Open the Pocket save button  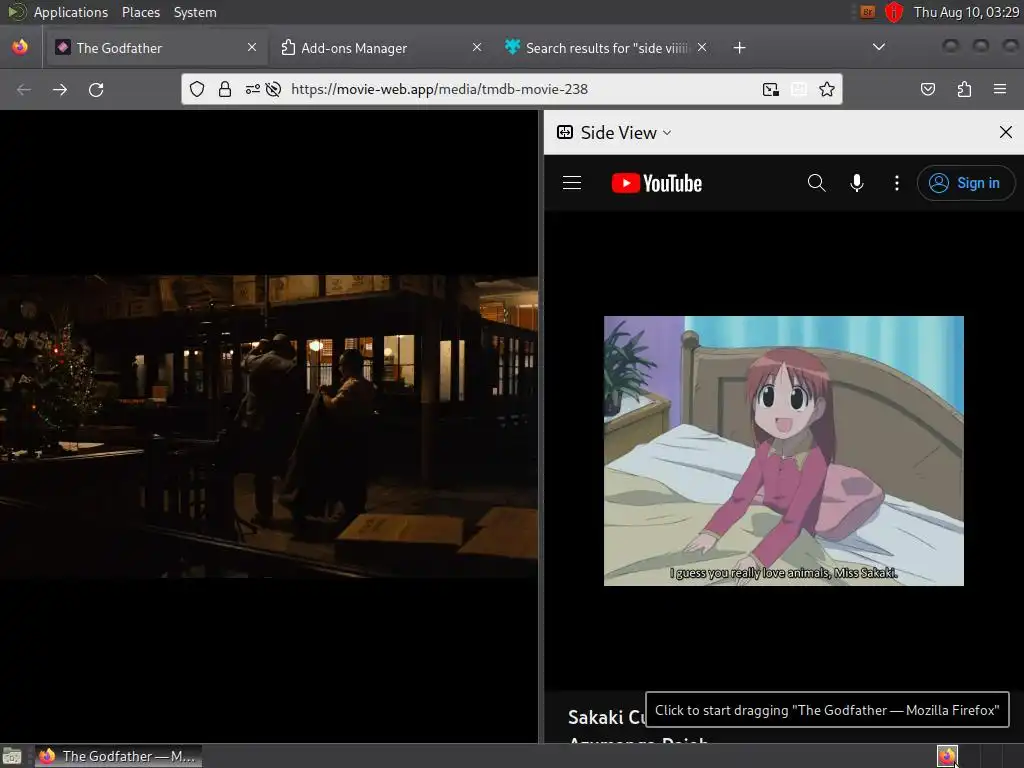pos(927,89)
